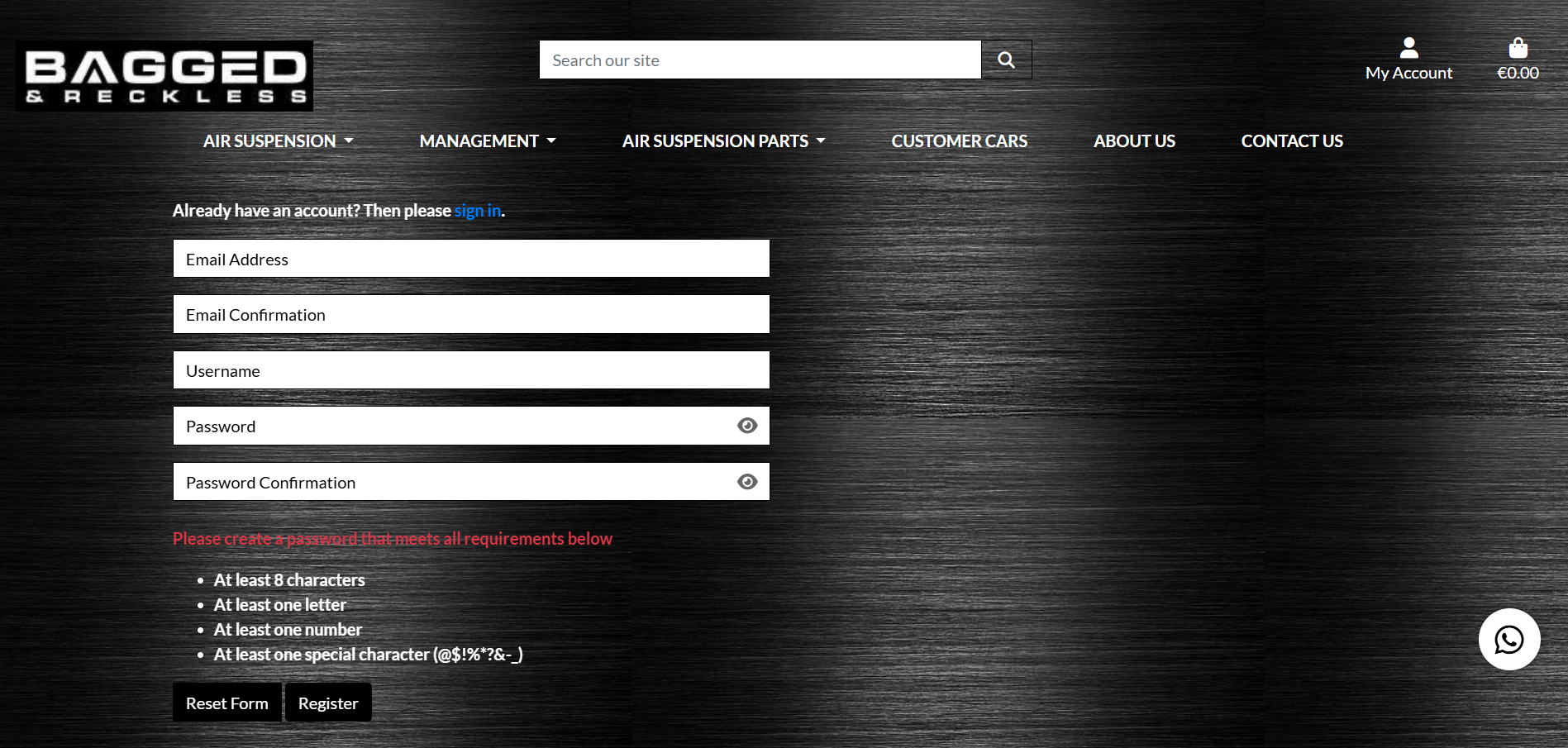This screenshot has height=748, width=1568.
Task: Open the Management dropdown
Action: (487, 141)
